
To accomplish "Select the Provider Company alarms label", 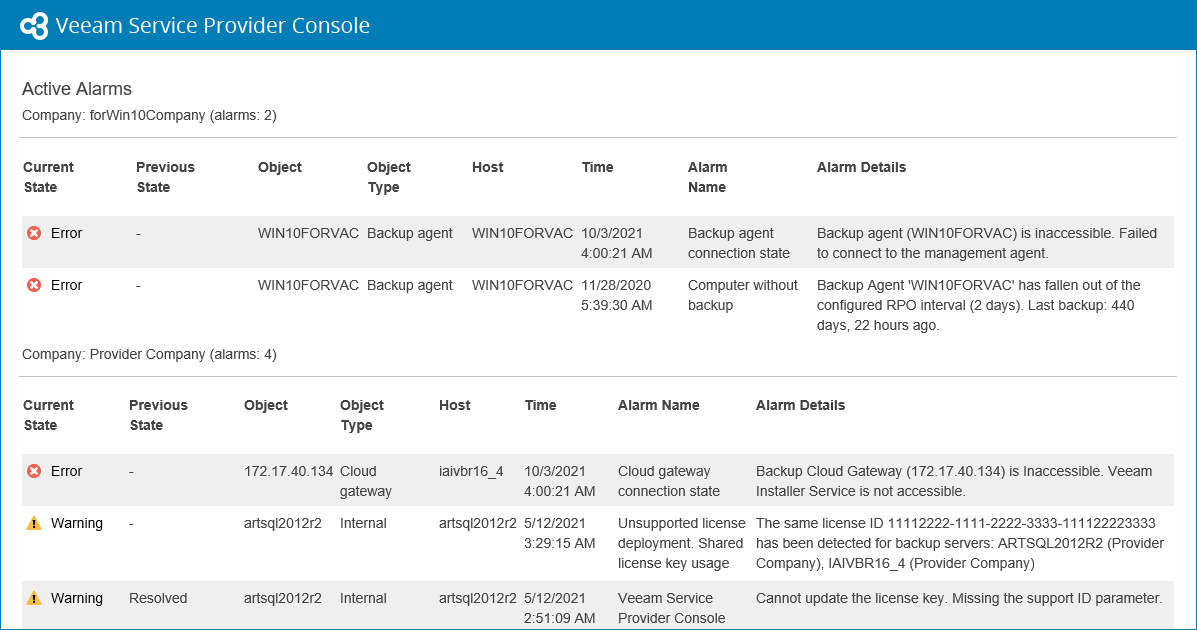I will pyautogui.click(x=149, y=354).
